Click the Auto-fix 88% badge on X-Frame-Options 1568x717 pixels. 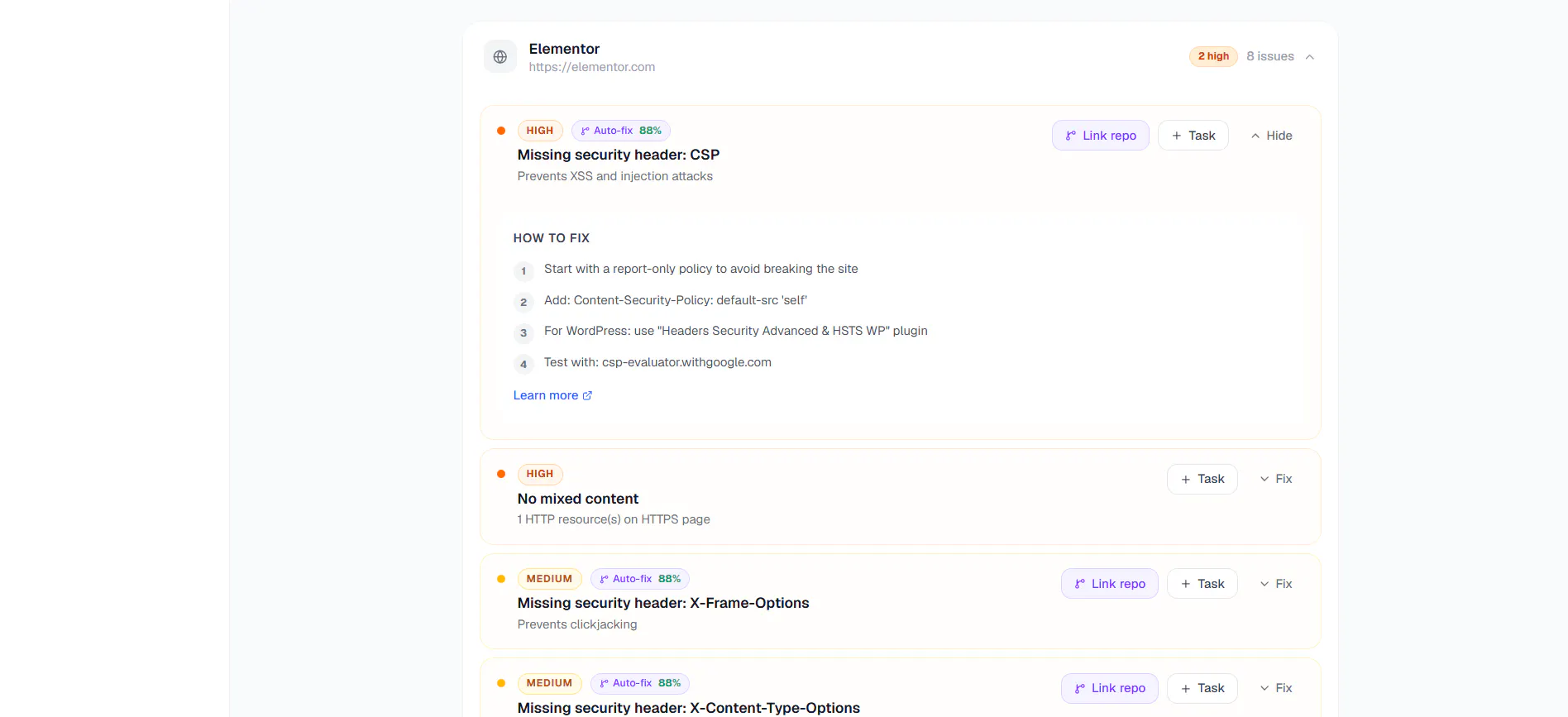point(640,579)
